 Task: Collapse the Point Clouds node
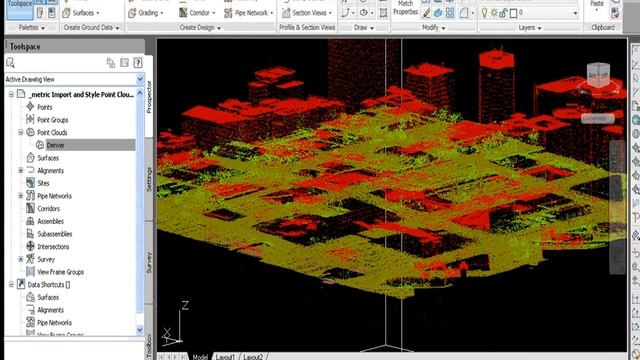[x=21, y=132]
